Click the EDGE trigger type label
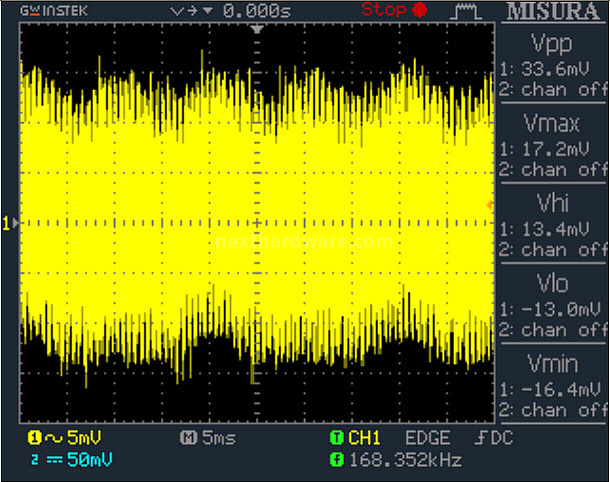The height and width of the screenshot is (482, 610). click(x=428, y=438)
